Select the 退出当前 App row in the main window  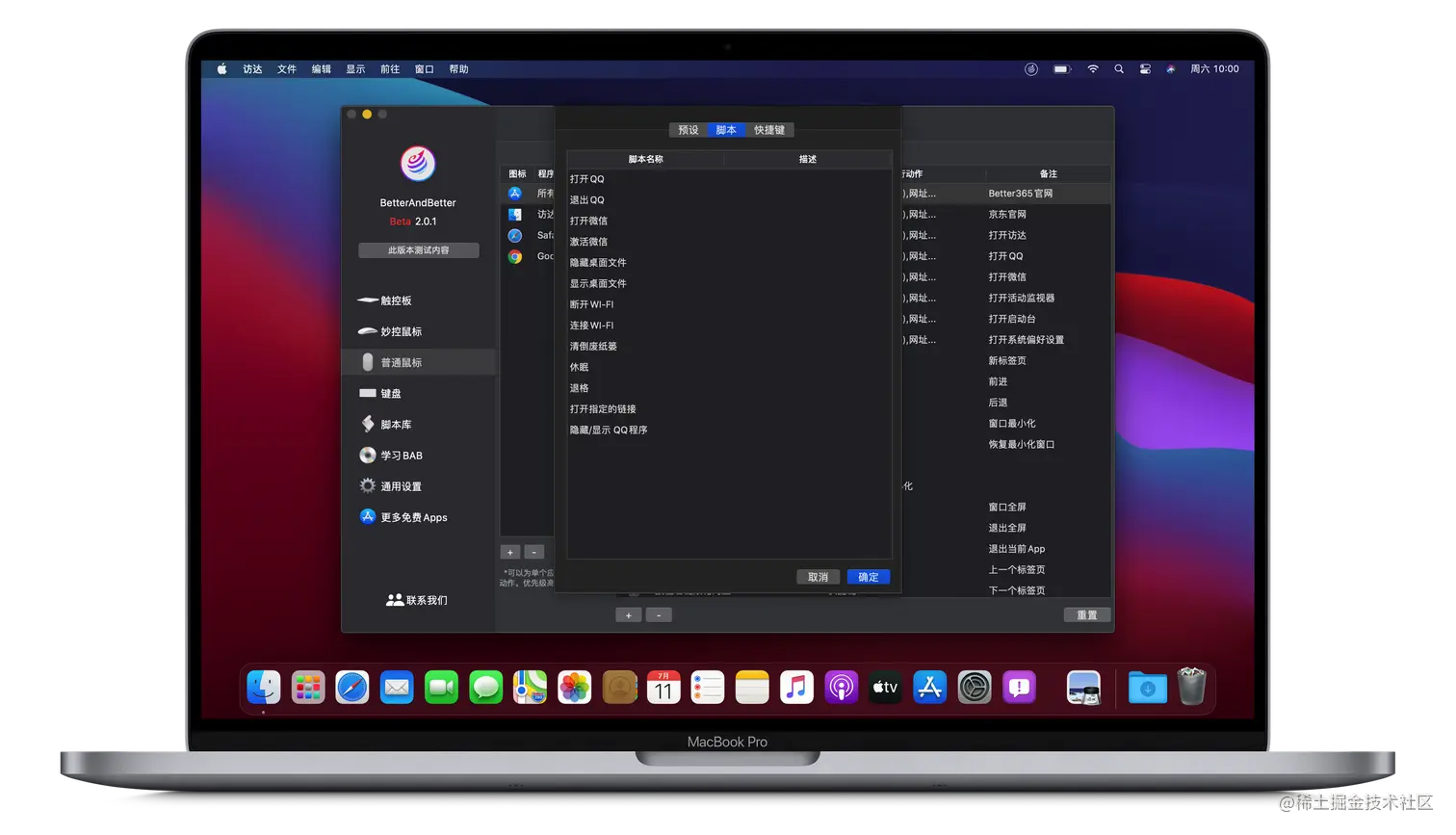tap(1006, 550)
